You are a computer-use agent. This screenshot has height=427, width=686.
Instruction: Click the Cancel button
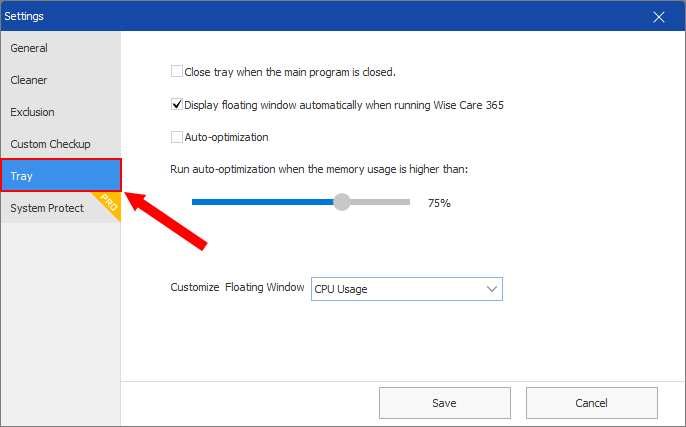tap(592, 402)
